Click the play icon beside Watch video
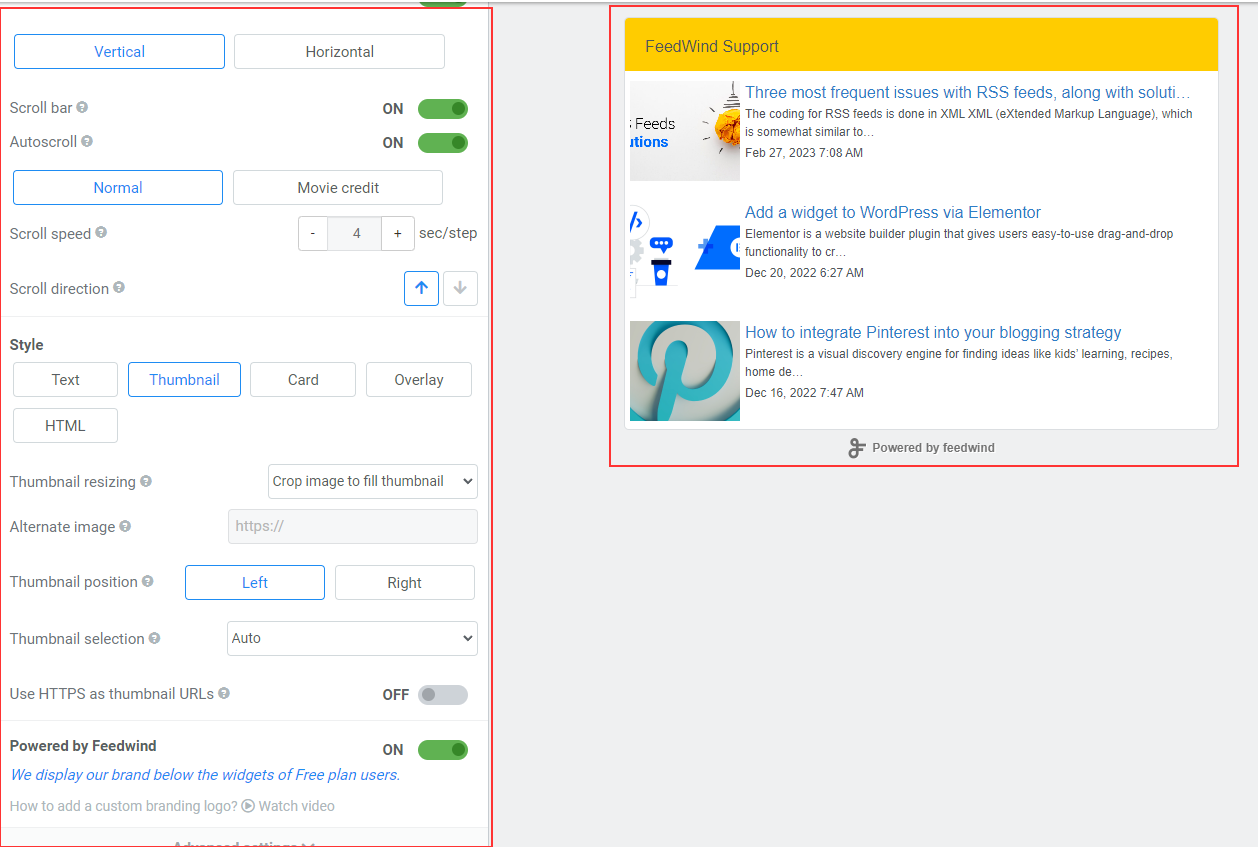Viewport: 1258px width, 847px height. [x=248, y=806]
